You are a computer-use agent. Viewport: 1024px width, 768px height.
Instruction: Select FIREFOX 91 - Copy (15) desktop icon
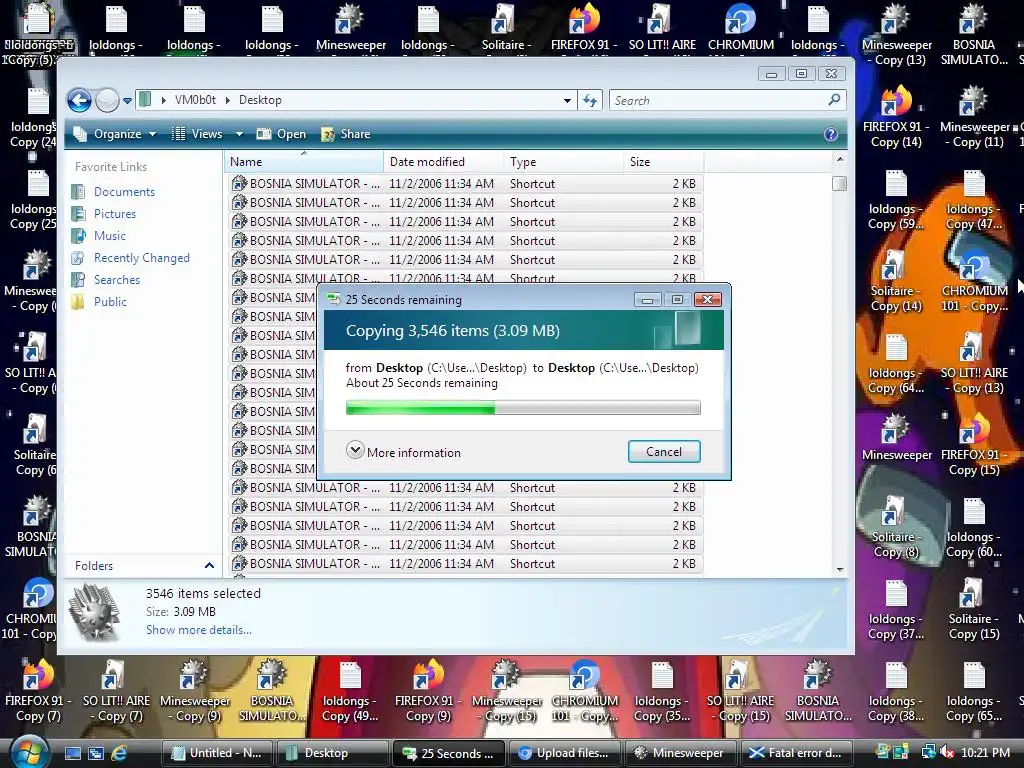click(x=974, y=446)
